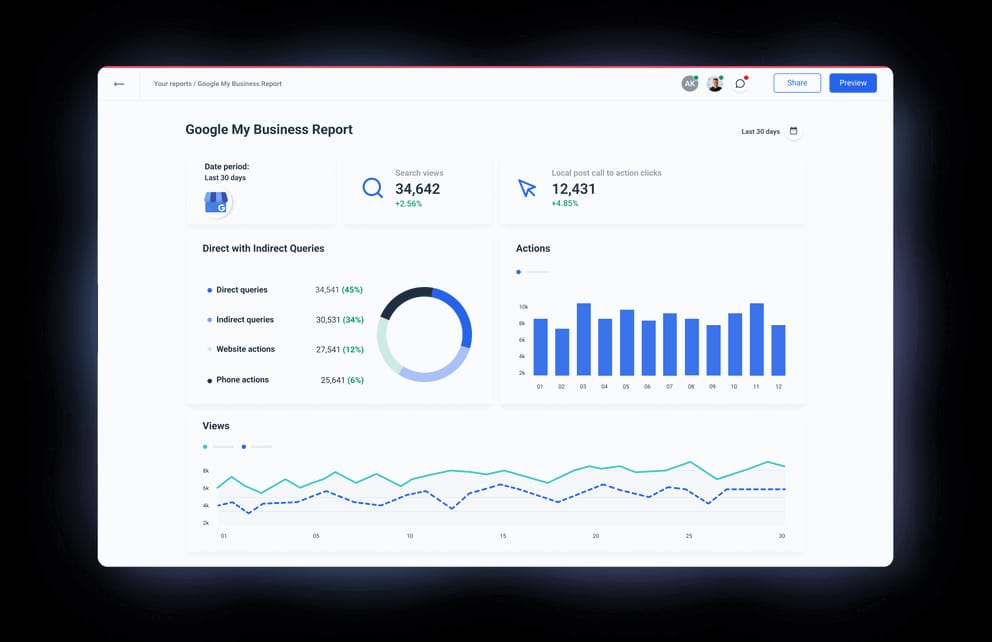Click the Indirect queries label
The height and width of the screenshot is (642, 992).
pyautogui.click(x=245, y=319)
